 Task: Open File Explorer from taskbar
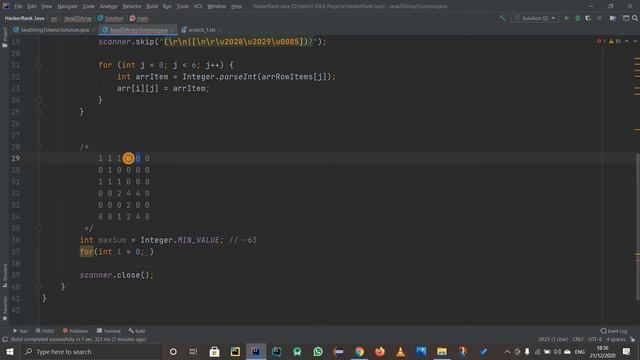coord(442,351)
